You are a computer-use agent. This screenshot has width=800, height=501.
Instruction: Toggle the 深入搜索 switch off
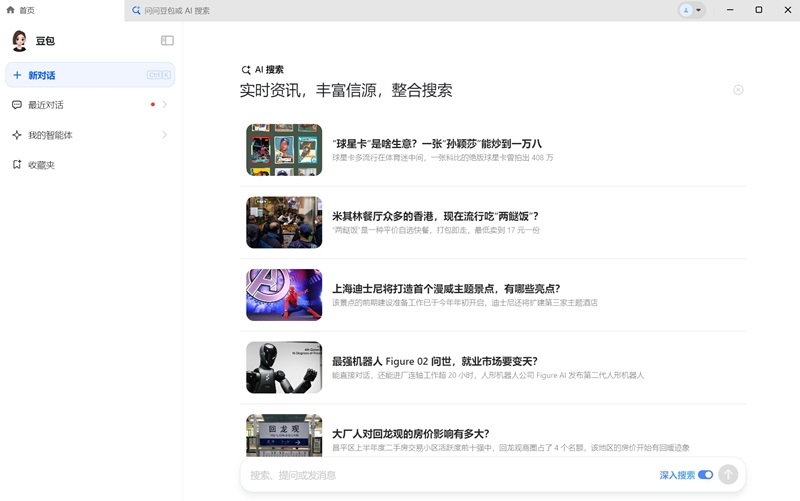click(706, 474)
